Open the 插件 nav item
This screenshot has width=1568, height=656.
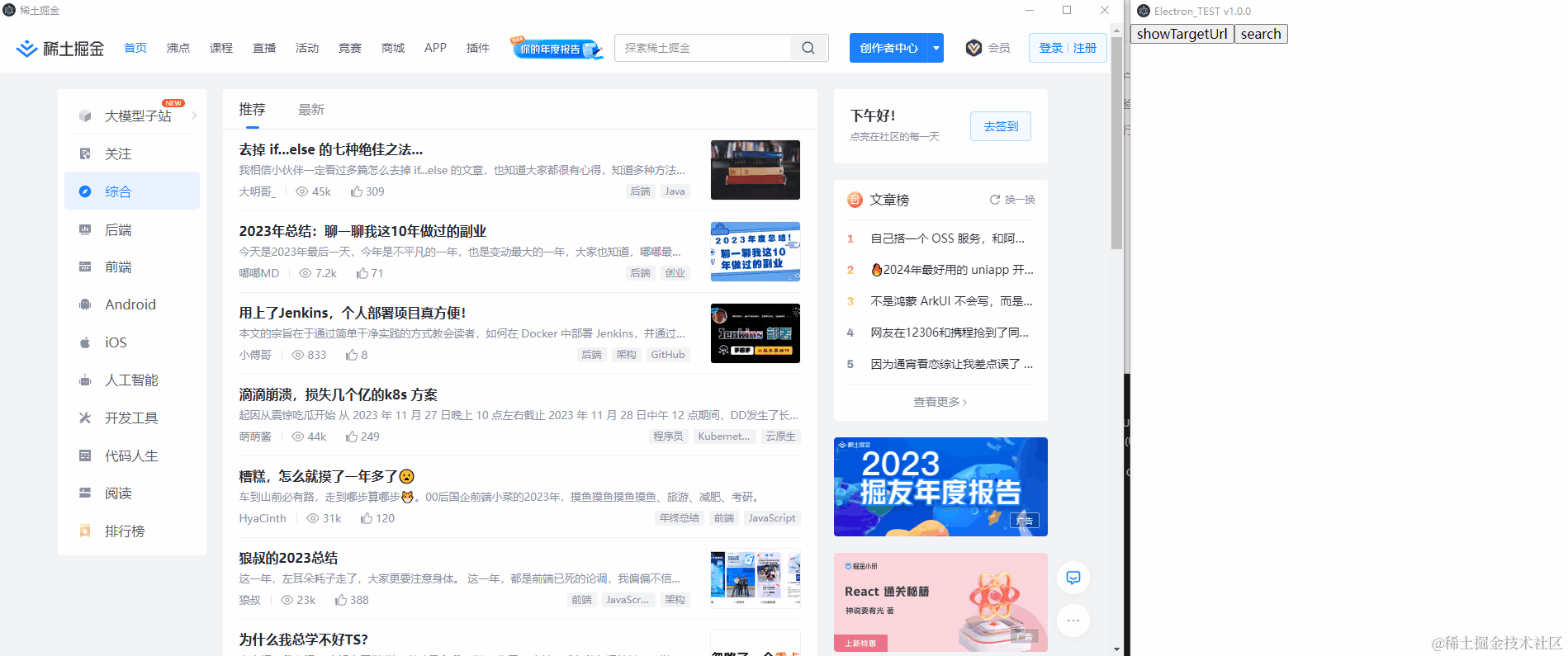478,48
